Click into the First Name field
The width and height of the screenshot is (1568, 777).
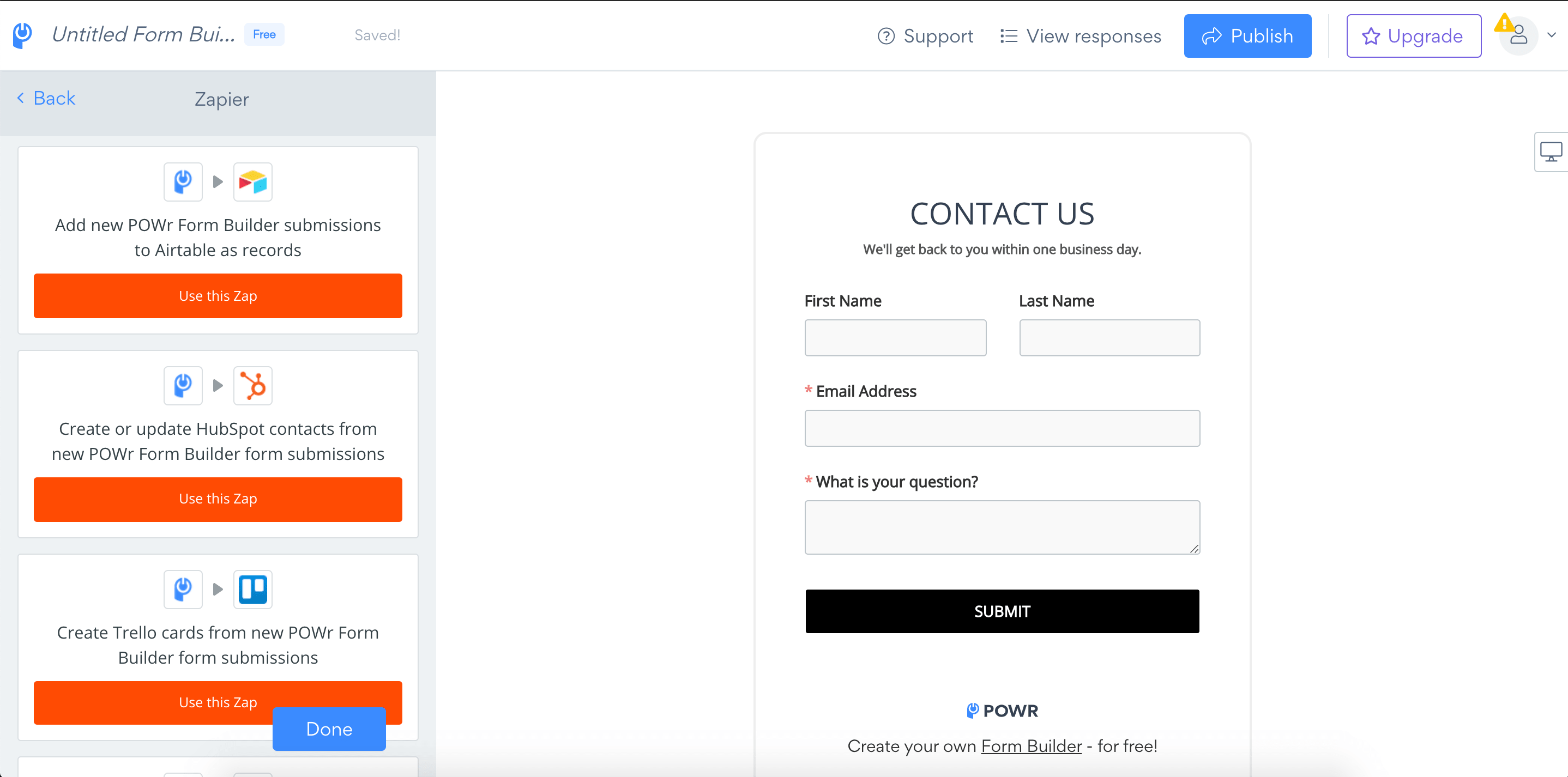coord(895,338)
